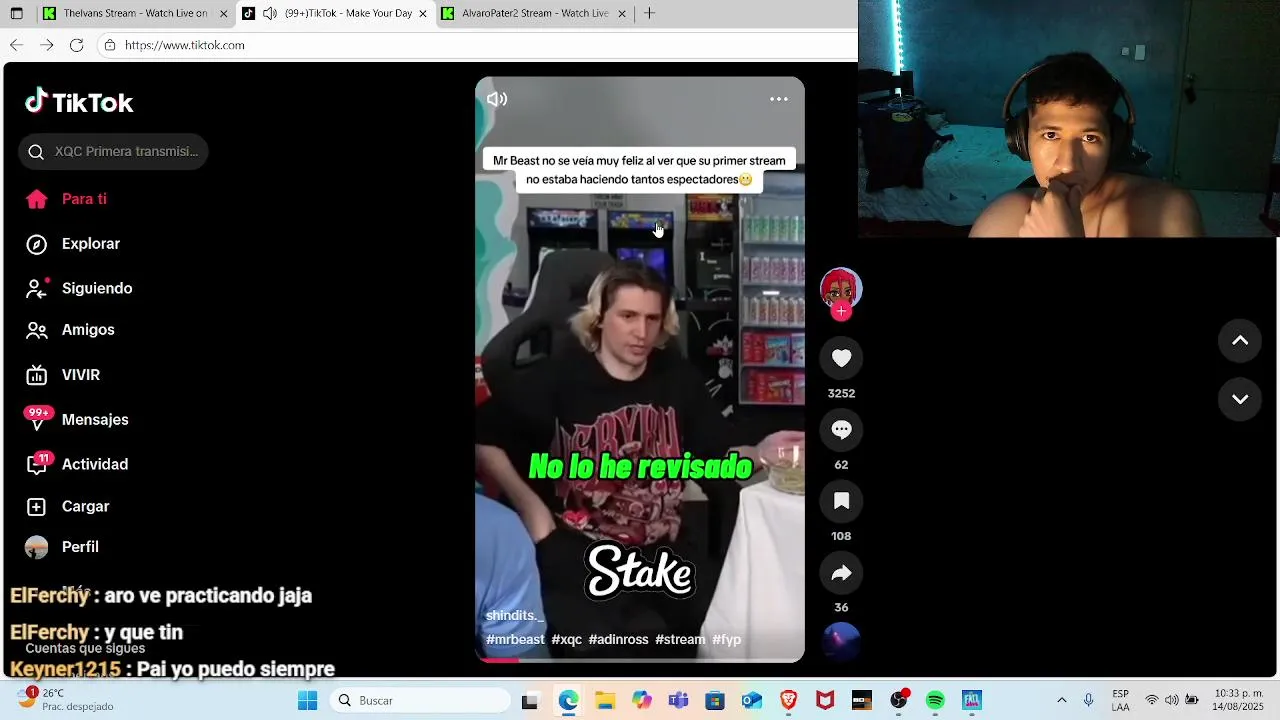The width and height of the screenshot is (1280, 720).
Task: Open Spotify from the taskbar
Action: tap(935, 700)
